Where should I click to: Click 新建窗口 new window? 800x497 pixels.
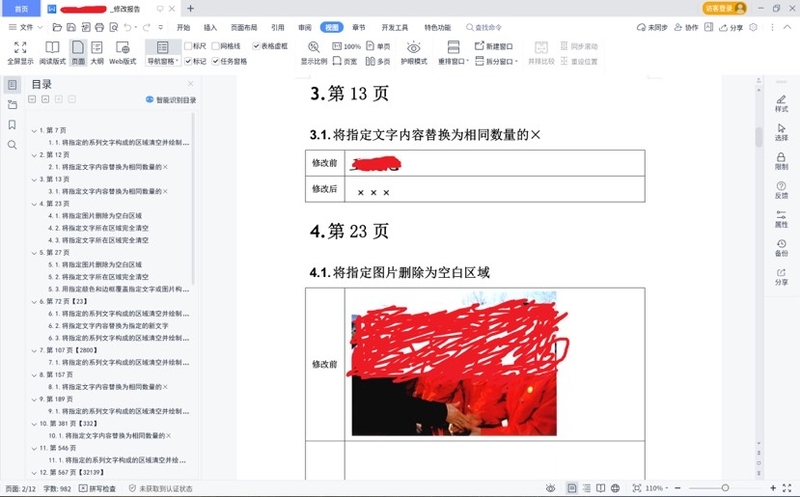pyautogui.click(x=493, y=46)
